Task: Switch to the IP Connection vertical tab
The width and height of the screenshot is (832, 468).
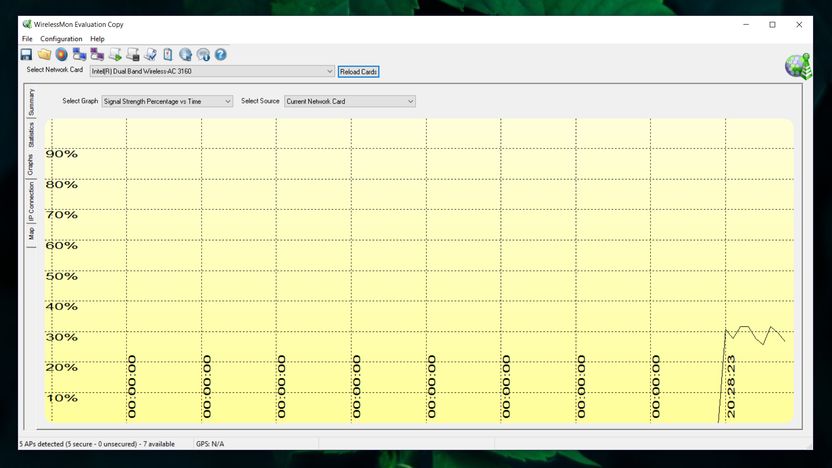Action: click(x=31, y=202)
